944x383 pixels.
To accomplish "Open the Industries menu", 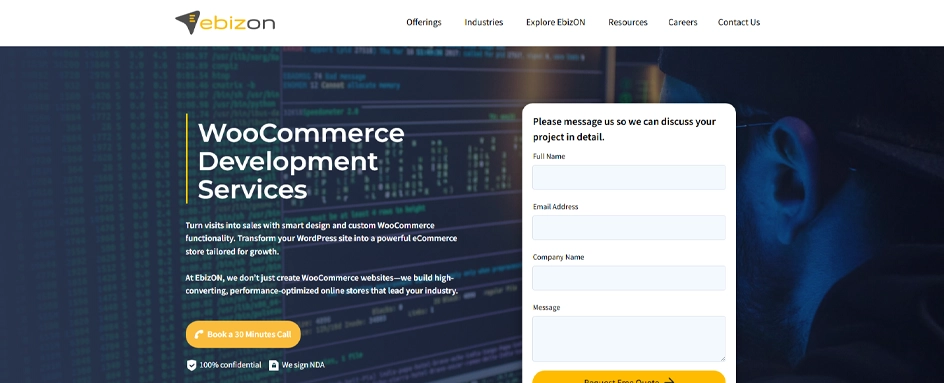I will (x=483, y=22).
